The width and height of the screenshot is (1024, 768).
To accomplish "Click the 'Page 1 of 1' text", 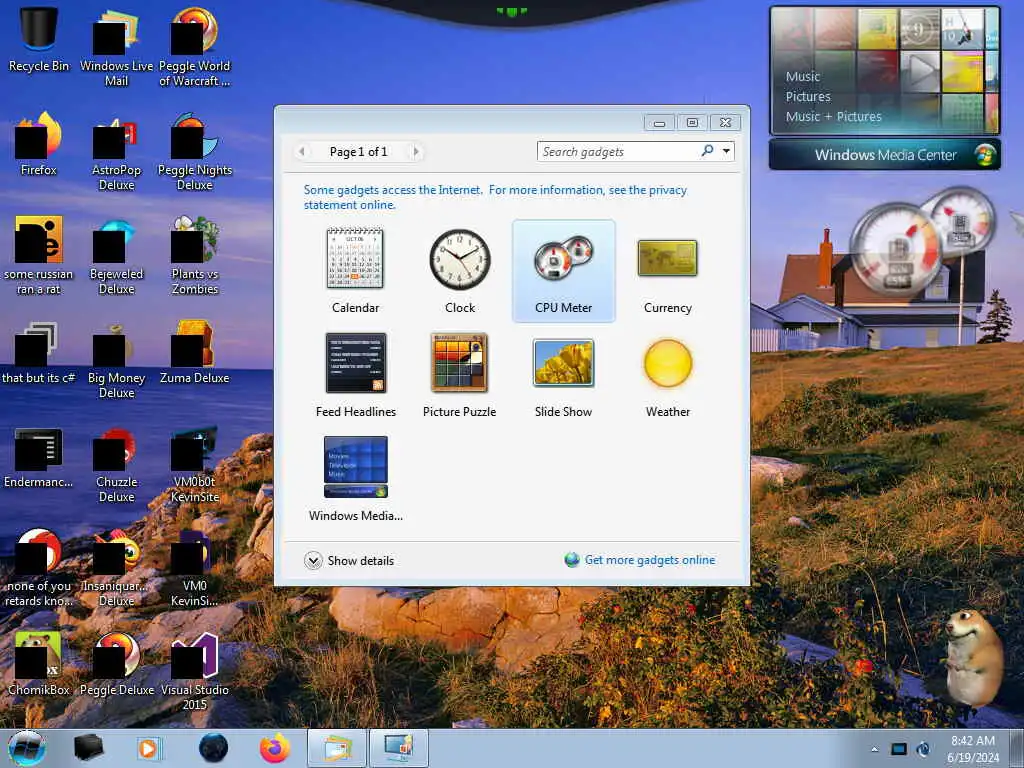I will click(358, 152).
